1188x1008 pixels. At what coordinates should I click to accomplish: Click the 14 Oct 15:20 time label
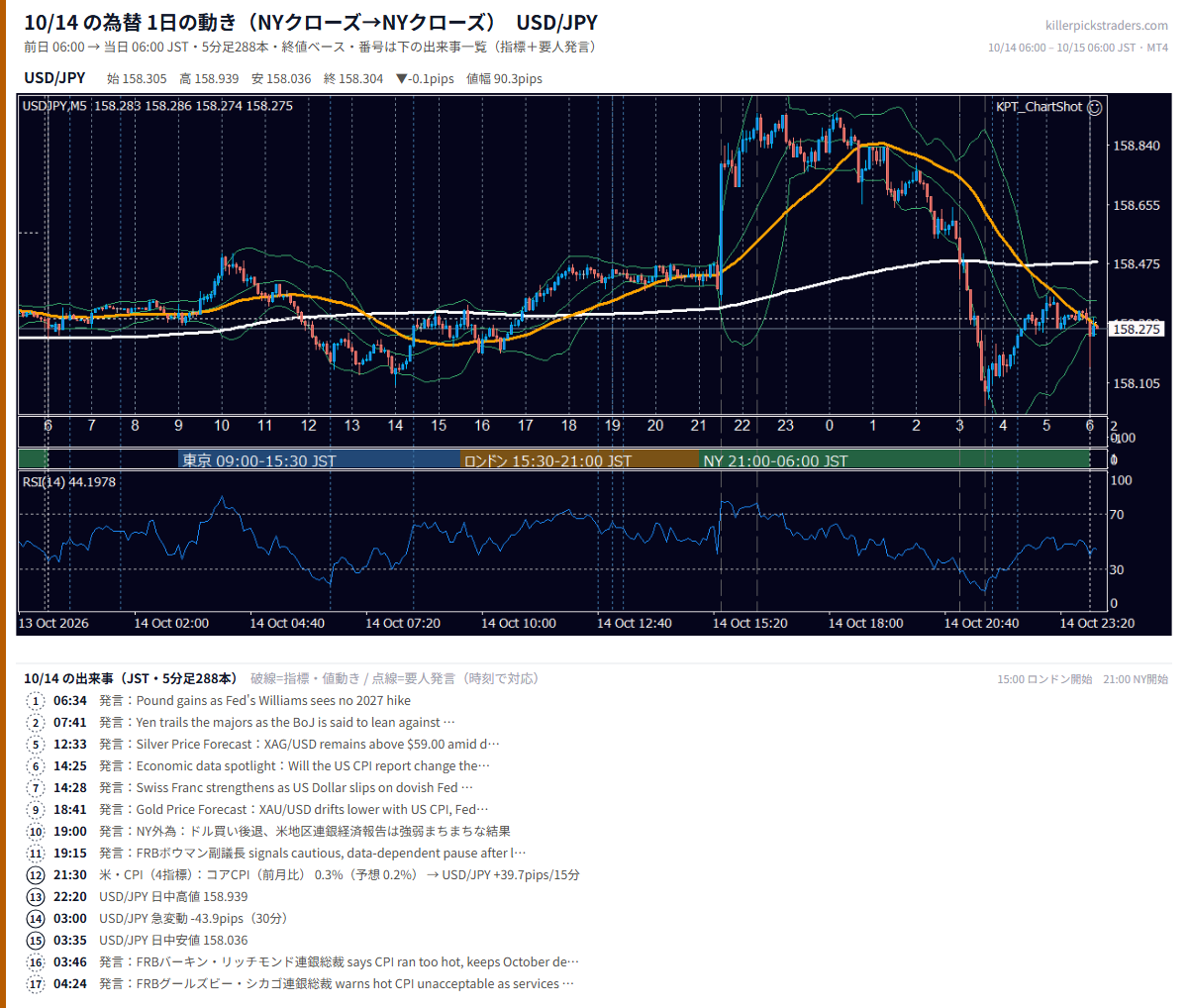[750, 624]
